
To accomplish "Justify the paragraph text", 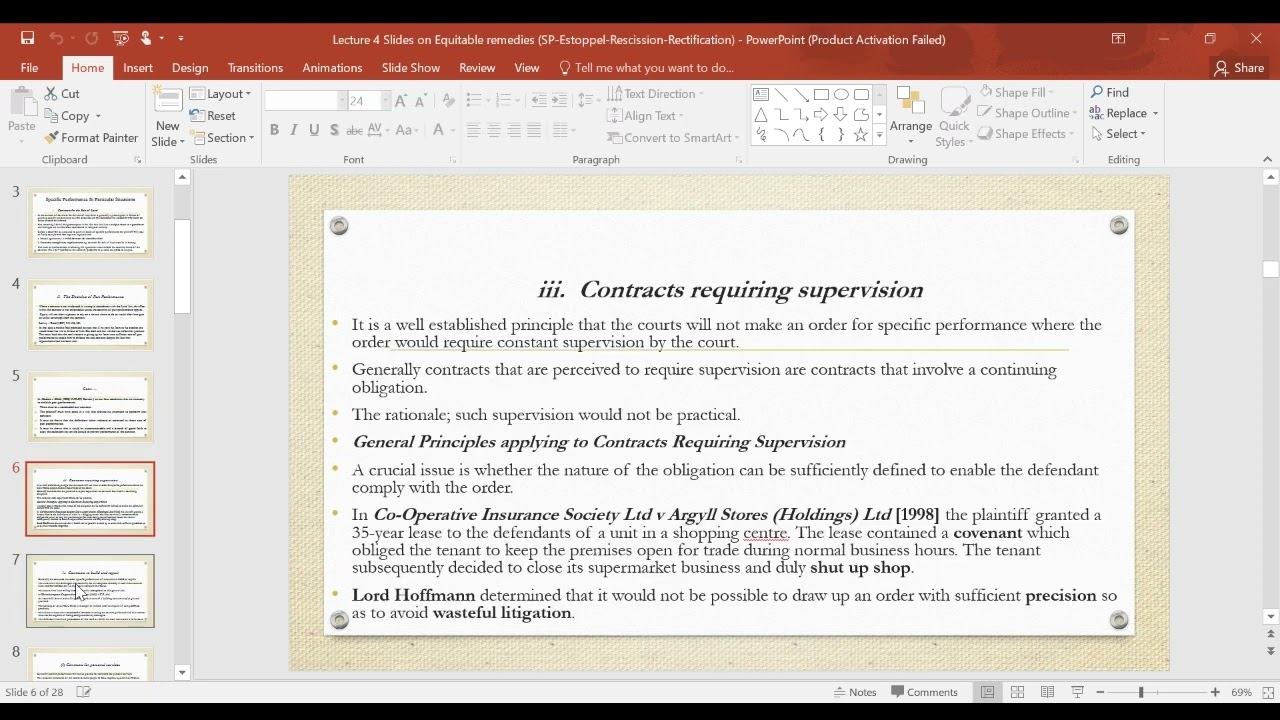I will (x=534, y=130).
